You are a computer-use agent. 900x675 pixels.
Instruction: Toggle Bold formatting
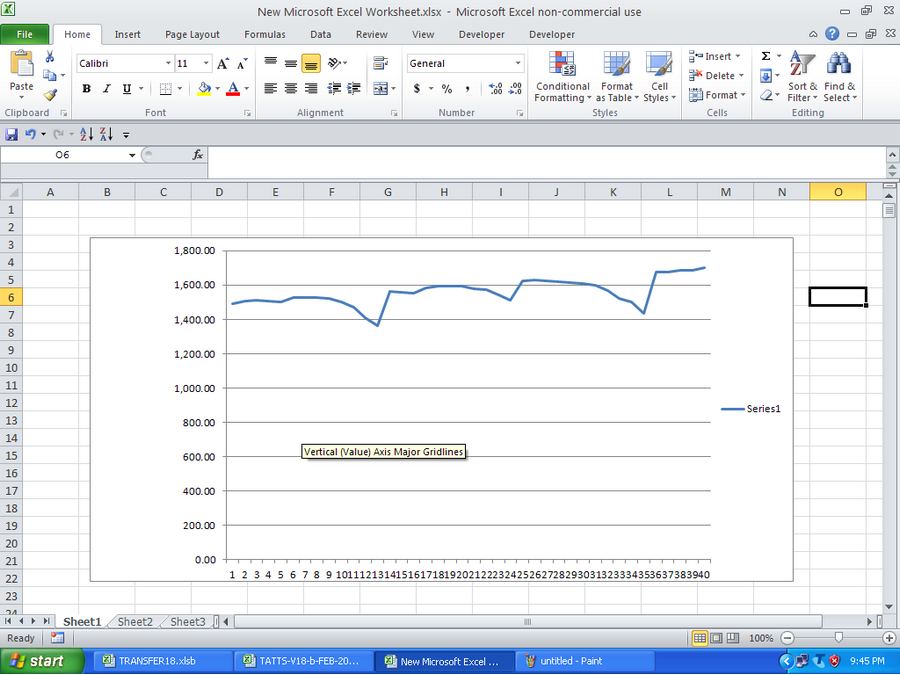(x=86, y=89)
